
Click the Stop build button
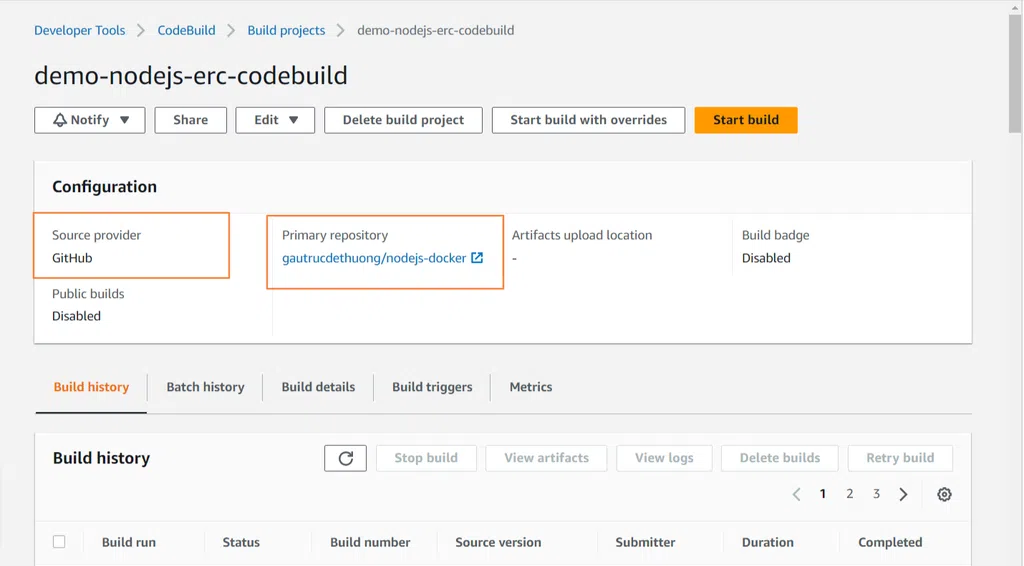point(426,458)
